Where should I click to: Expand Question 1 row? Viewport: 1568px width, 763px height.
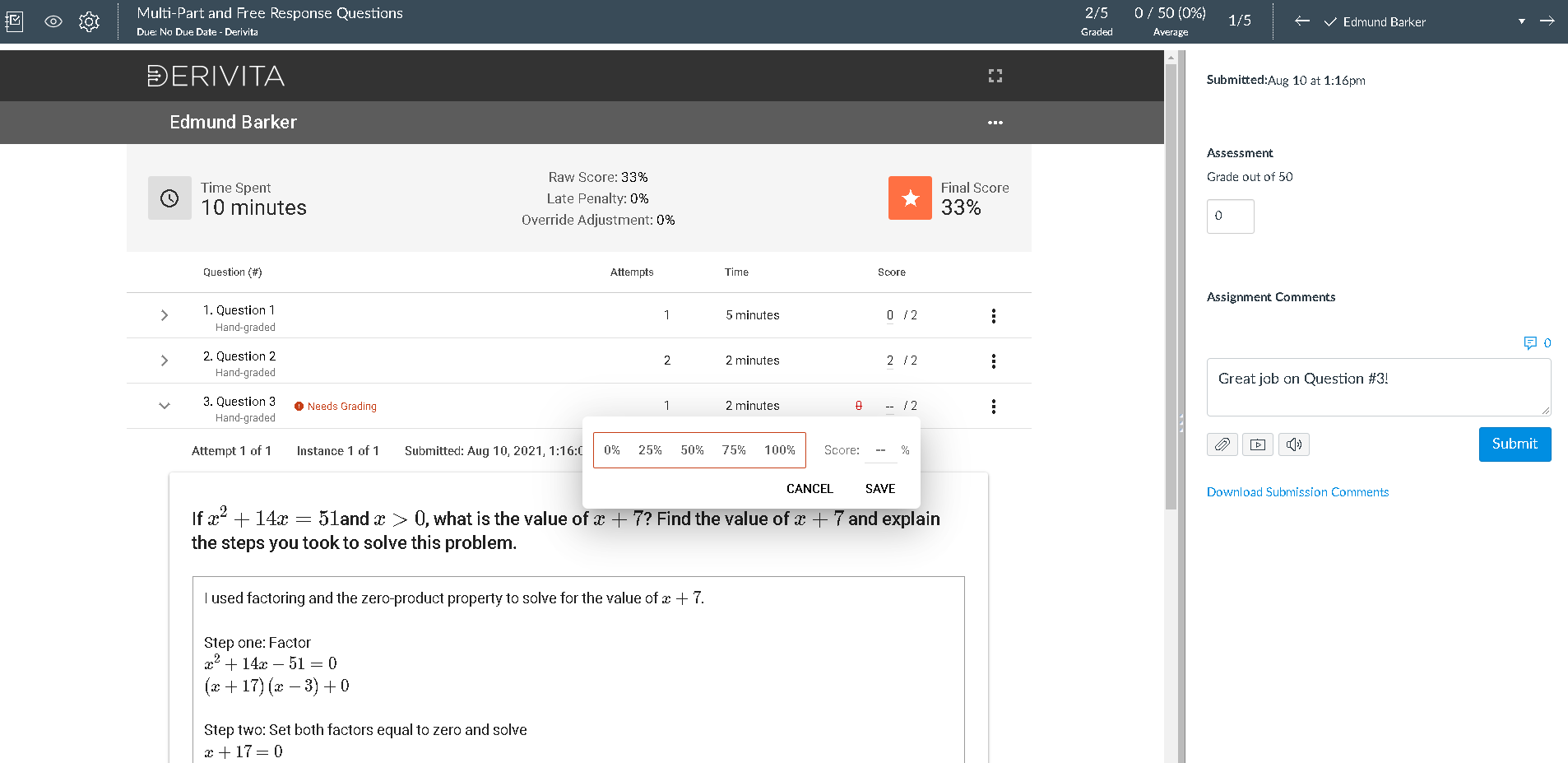tap(165, 315)
